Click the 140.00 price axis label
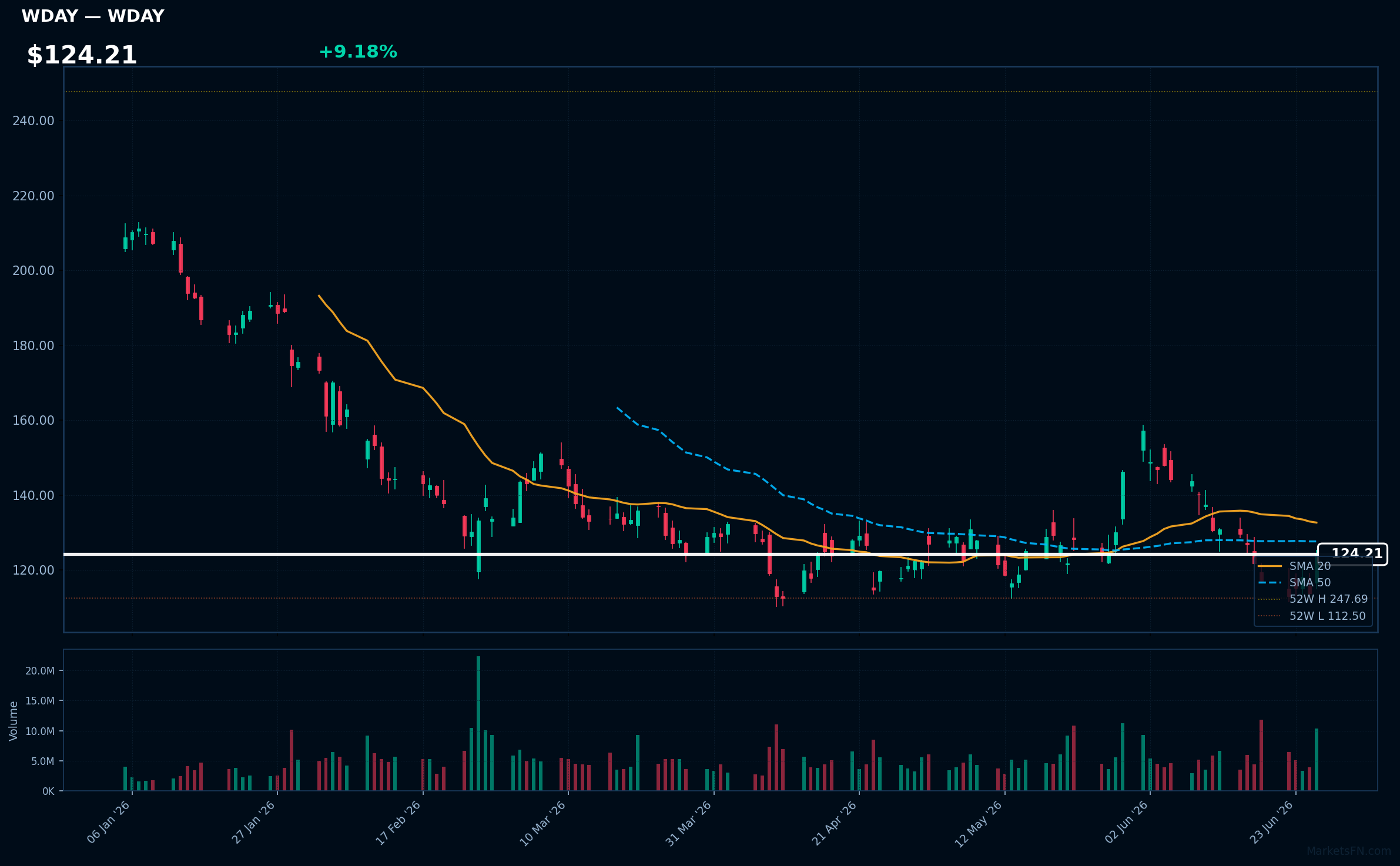Image resolution: width=1400 pixels, height=866 pixels. tap(34, 496)
